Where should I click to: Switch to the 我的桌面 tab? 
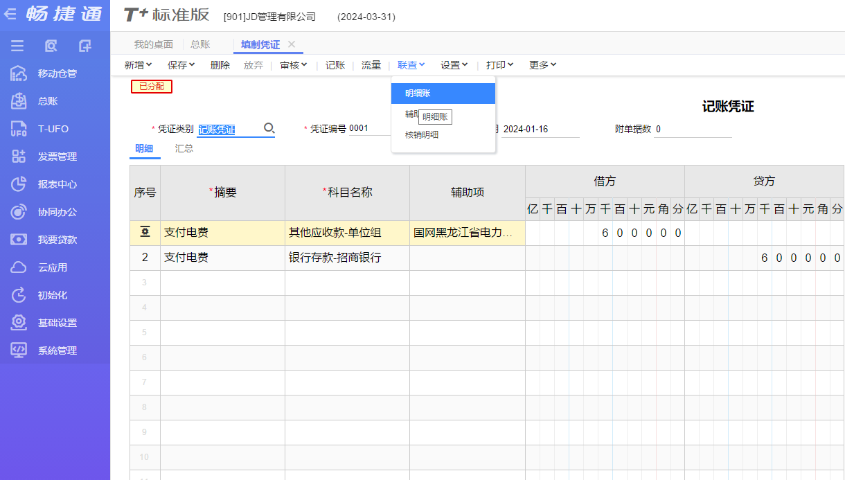pyautogui.click(x=153, y=45)
